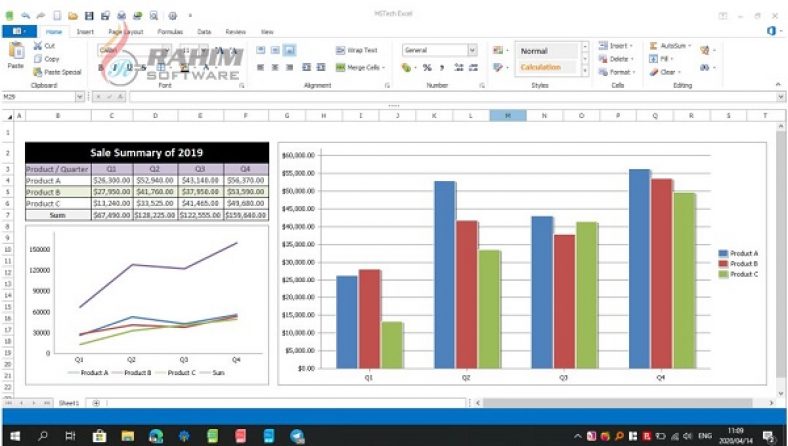Screen dimensions: 788x446
Task: Click the Save As icon in quick access toolbar
Action: pos(106,16)
